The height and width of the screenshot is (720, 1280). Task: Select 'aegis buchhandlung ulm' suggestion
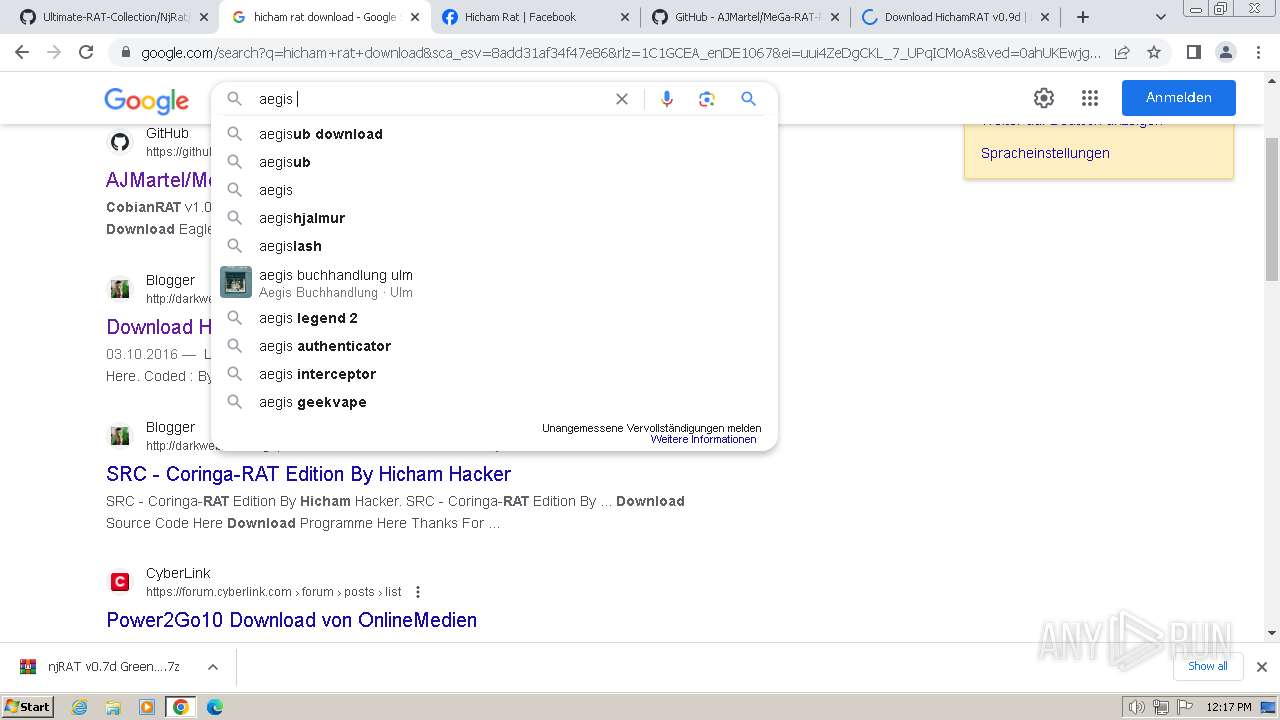494,282
